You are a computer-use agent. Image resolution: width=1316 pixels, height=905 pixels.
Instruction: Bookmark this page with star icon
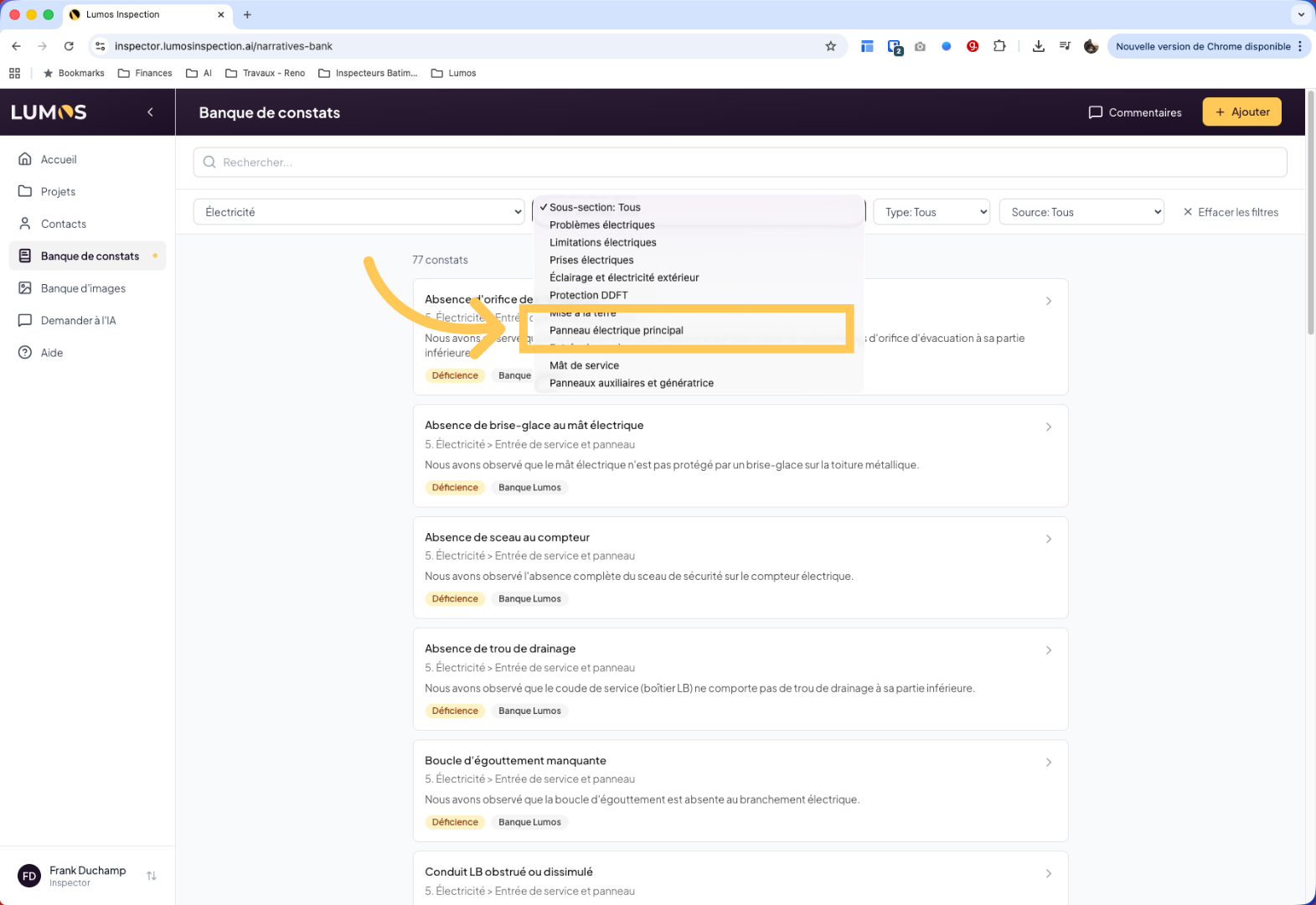coord(830,46)
